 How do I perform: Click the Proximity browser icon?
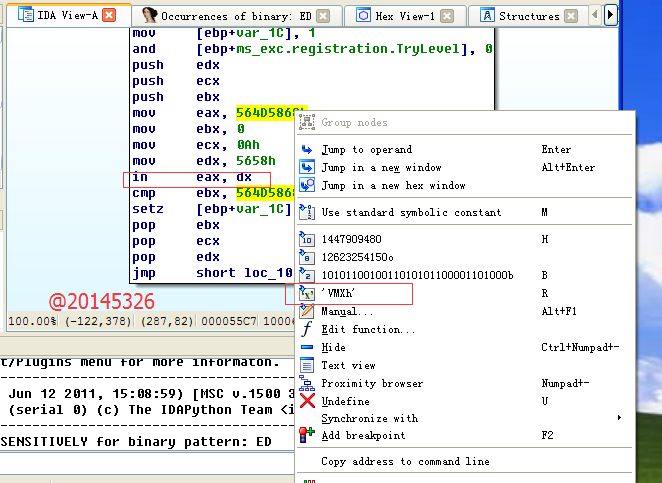pos(307,384)
